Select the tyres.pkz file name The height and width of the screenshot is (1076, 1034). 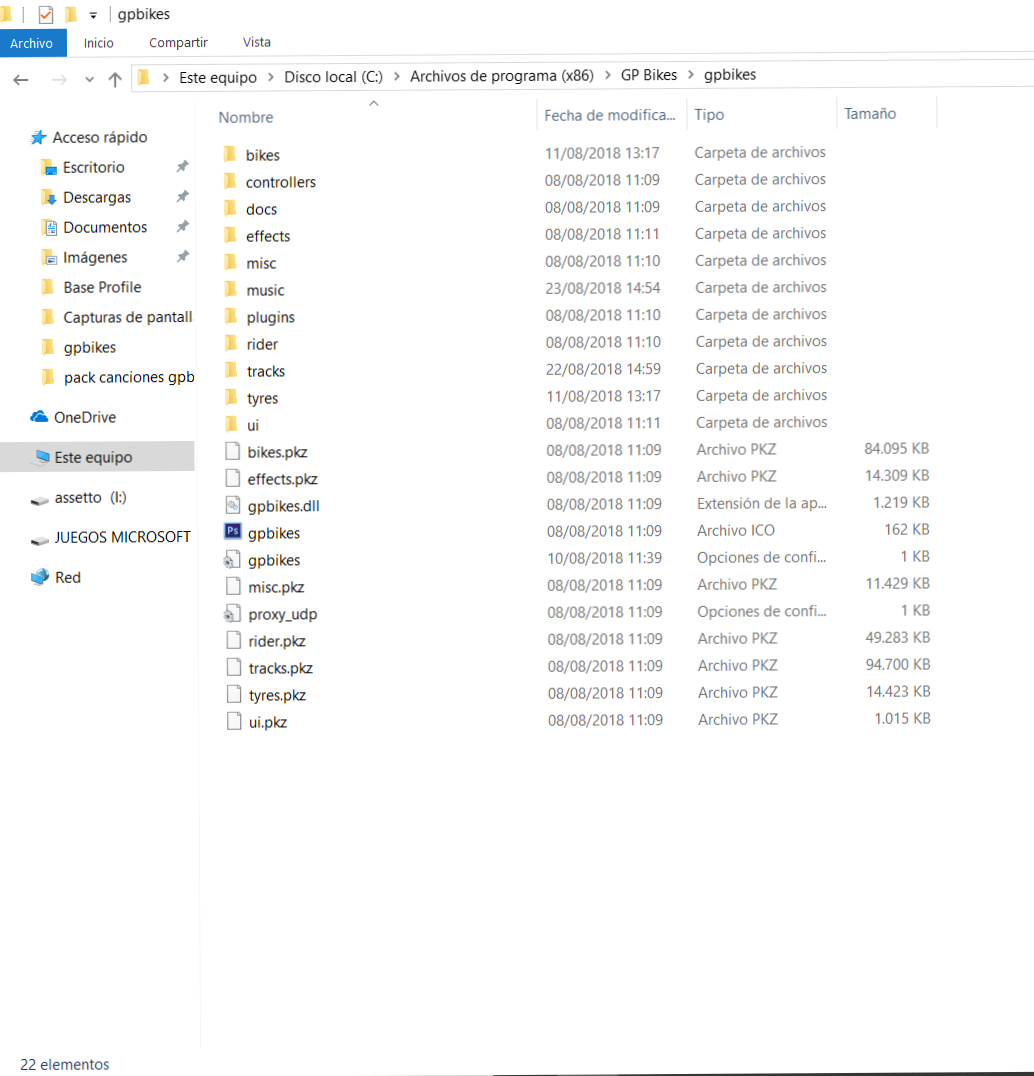click(277, 695)
